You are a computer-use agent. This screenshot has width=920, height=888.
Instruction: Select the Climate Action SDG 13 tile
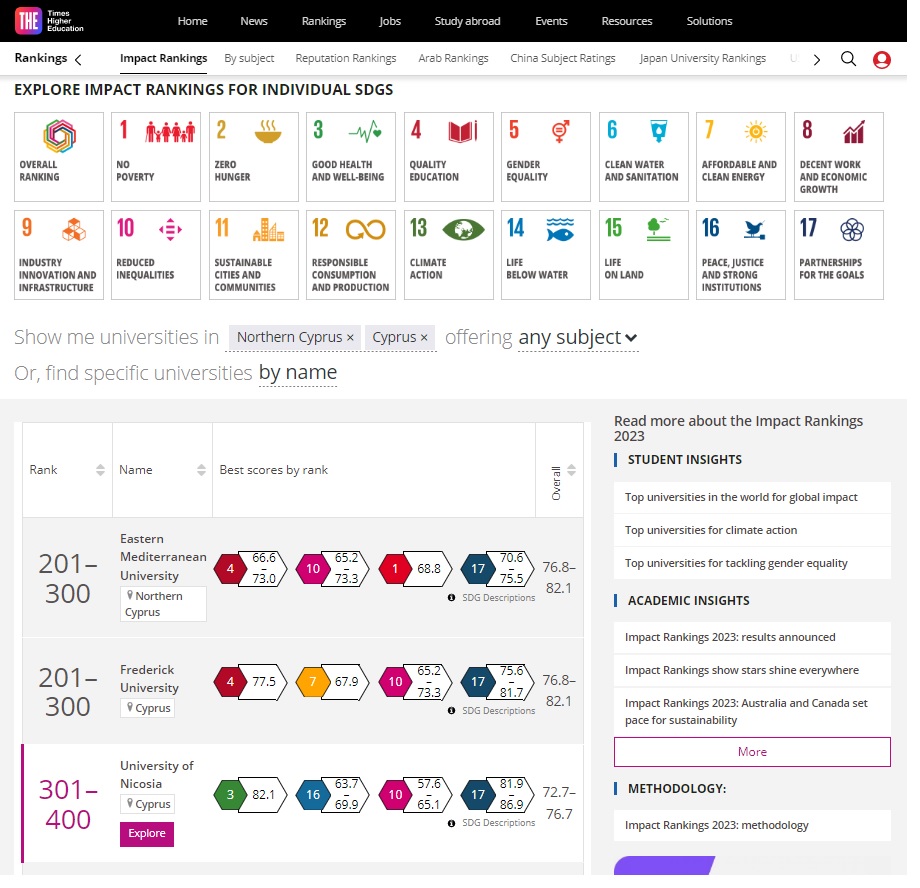tap(450, 255)
